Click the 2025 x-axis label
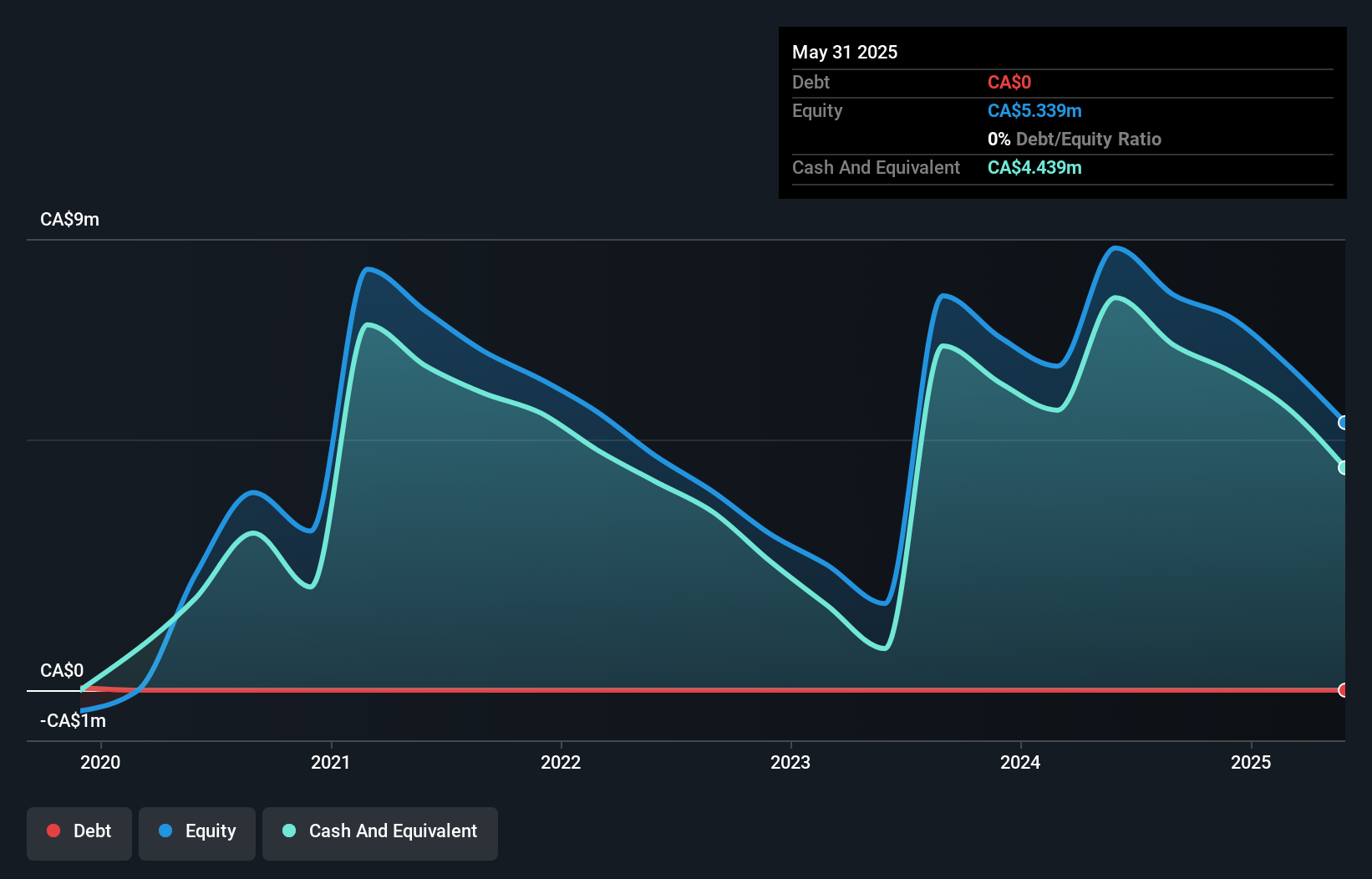The height and width of the screenshot is (879, 1372). point(1251,762)
